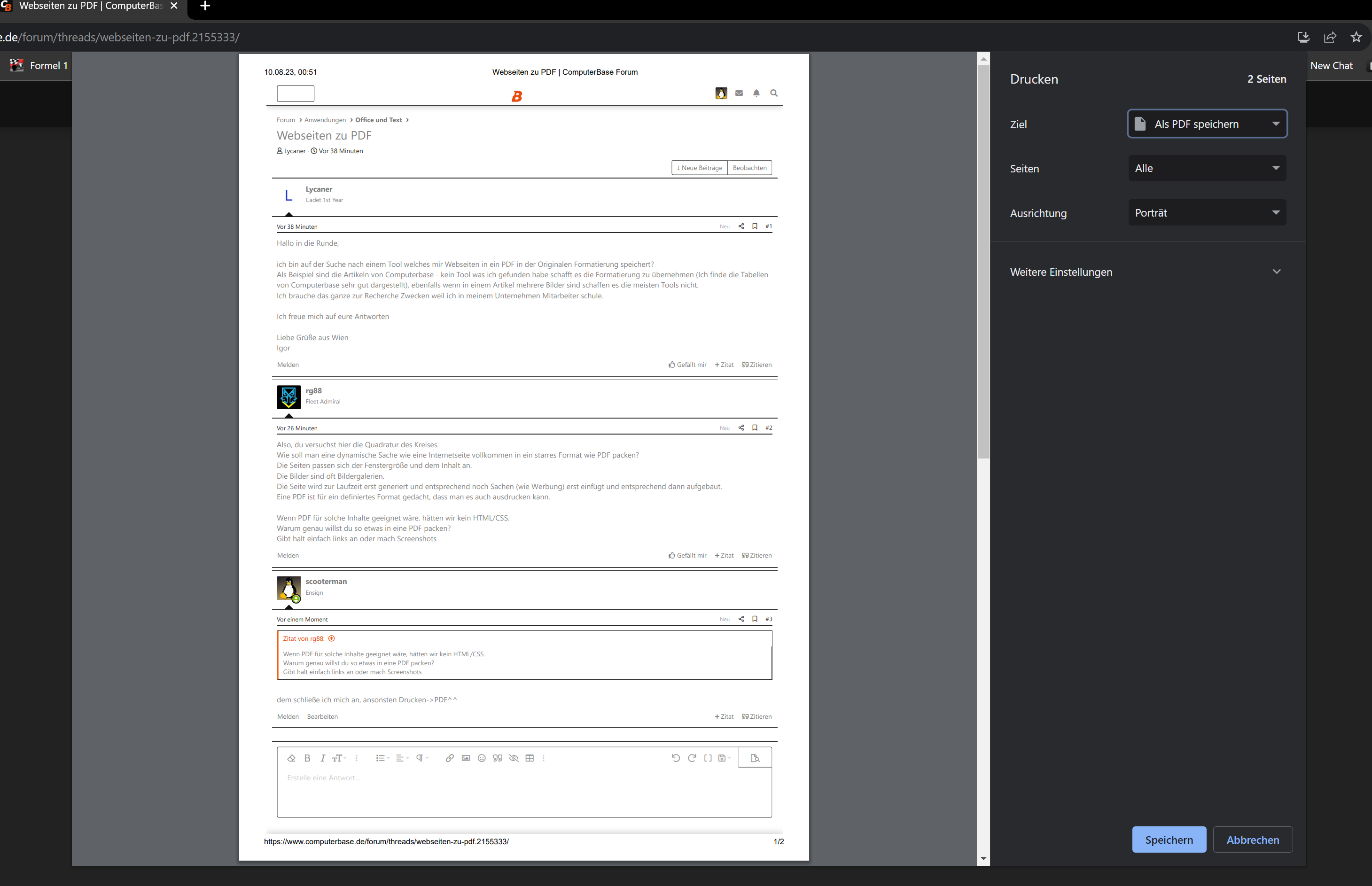Viewport: 1372px width, 886px height.
Task: Open a new browser tab with plus
Action: pyautogui.click(x=205, y=6)
